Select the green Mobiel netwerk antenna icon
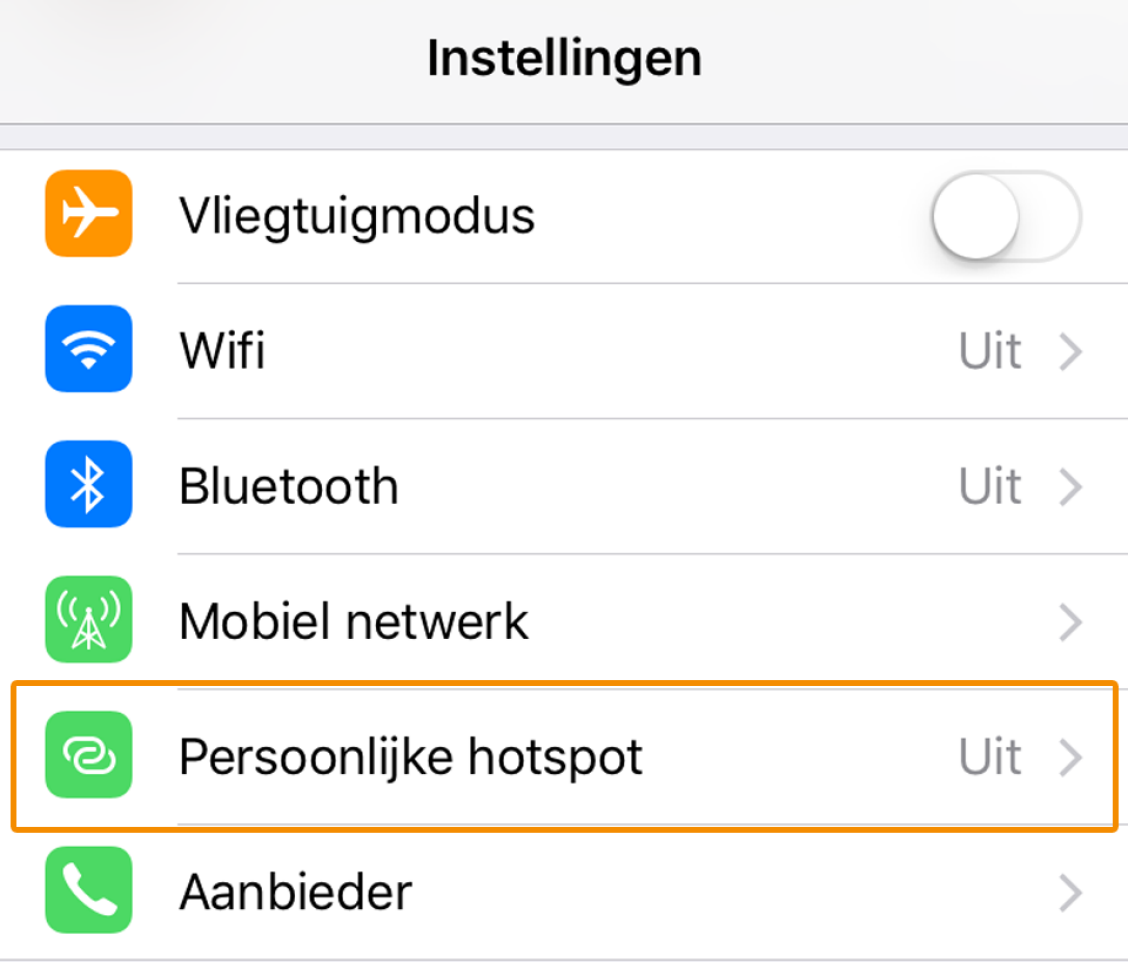The width and height of the screenshot is (1128, 962). tap(88, 620)
